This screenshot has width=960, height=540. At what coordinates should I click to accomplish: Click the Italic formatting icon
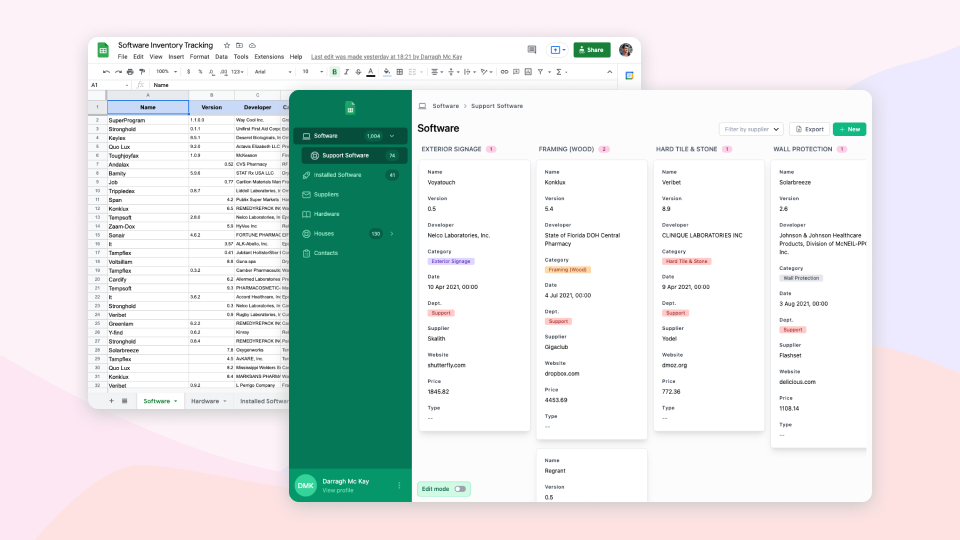coord(347,72)
